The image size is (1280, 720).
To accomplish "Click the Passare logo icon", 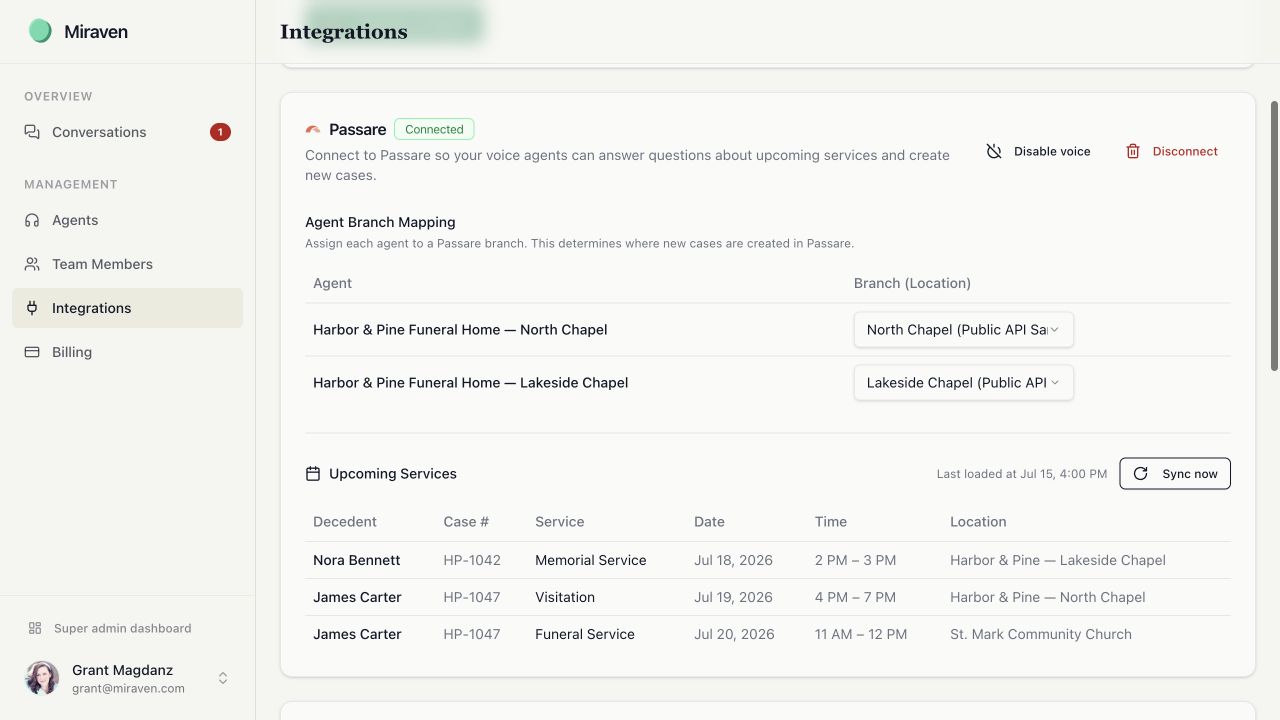I will pos(313,130).
